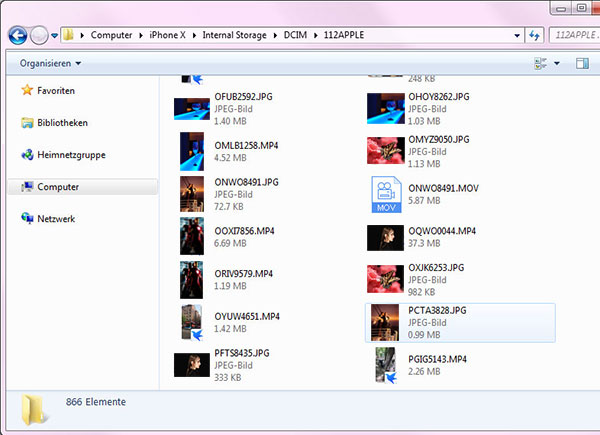600x435 pixels.
Task: Select the DCIM breadcrumb
Action: pyautogui.click(x=295, y=35)
